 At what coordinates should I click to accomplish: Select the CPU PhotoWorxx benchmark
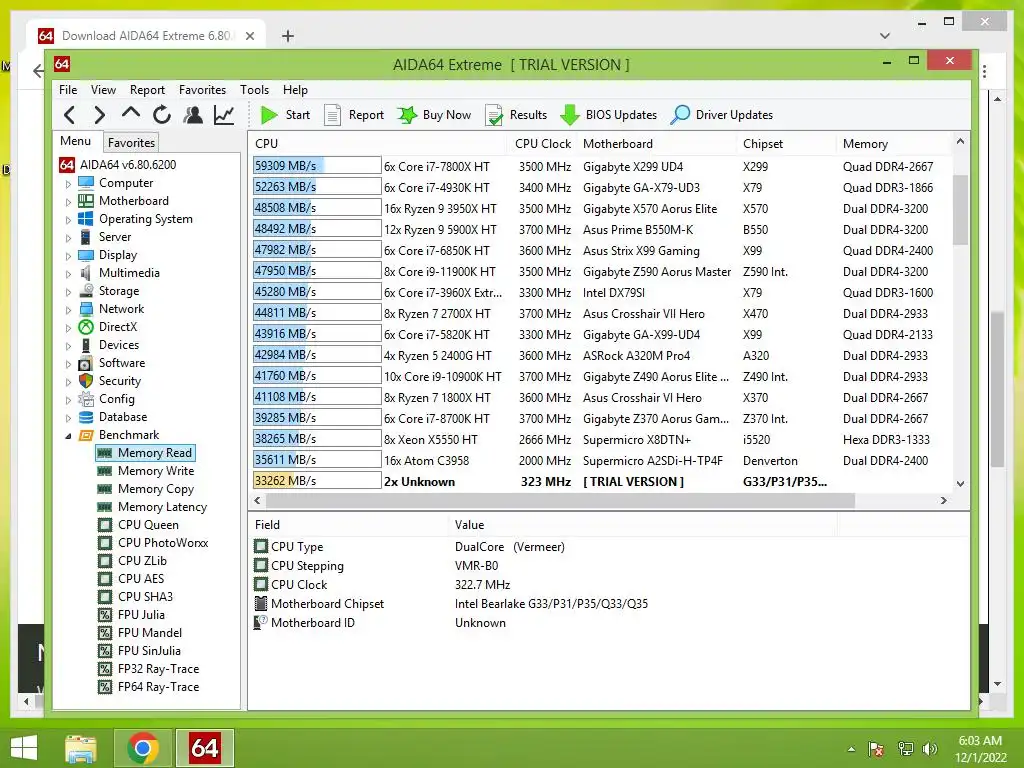pyautogui.click(x=153, y=543)
